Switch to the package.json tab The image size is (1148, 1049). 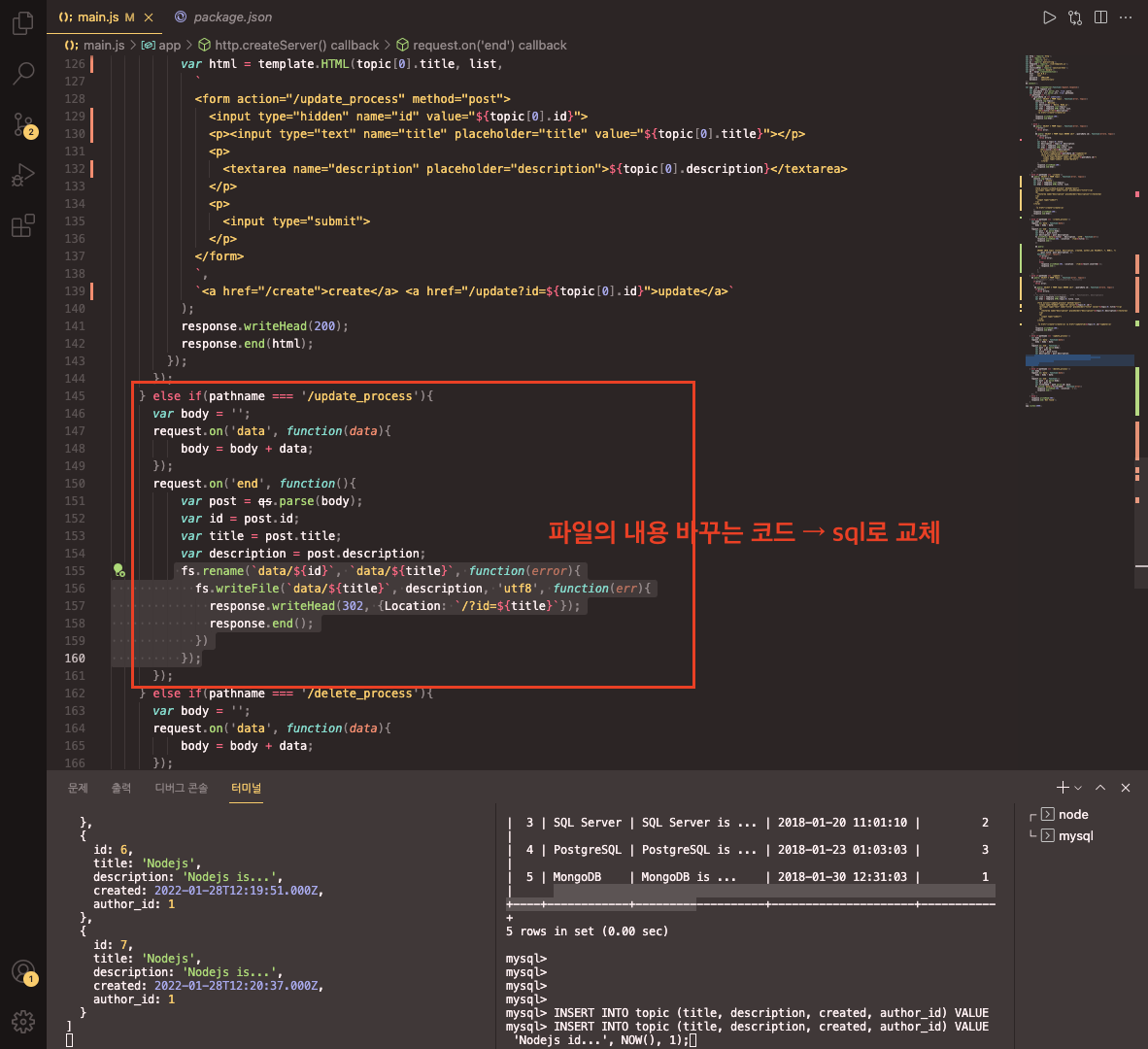[x=224, y=17]
